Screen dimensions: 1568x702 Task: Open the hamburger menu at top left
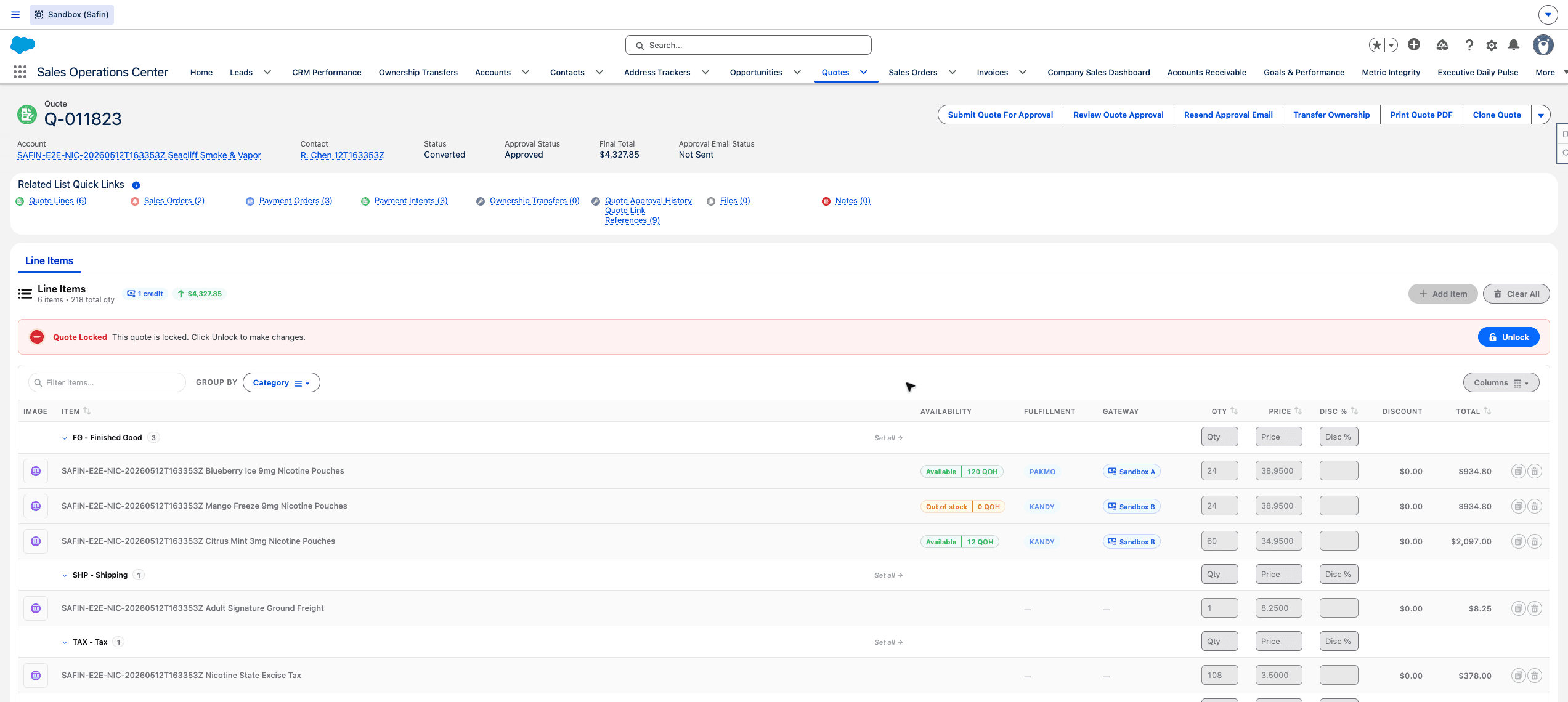pos(15,14)
